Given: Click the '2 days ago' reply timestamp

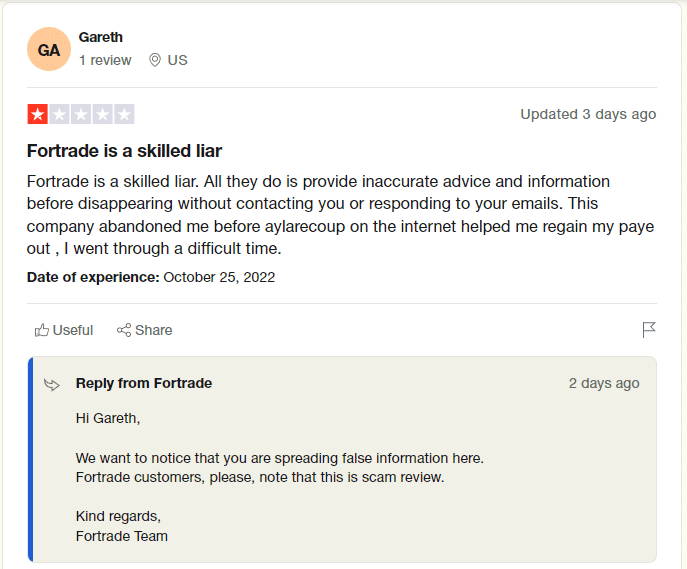Looking at the screenshot, I should (x=604, y=383).
